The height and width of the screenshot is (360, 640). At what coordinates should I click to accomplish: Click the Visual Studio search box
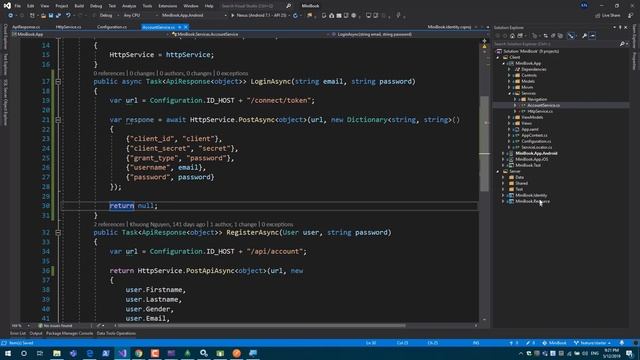(x=253, y=6)
